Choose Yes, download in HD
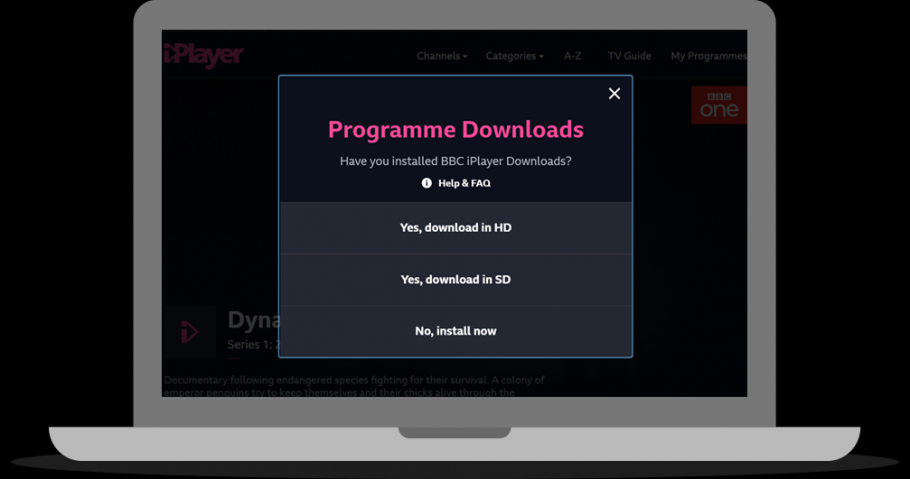The width and height of the screenshot is (910, 479). click(x=456, y=228)
